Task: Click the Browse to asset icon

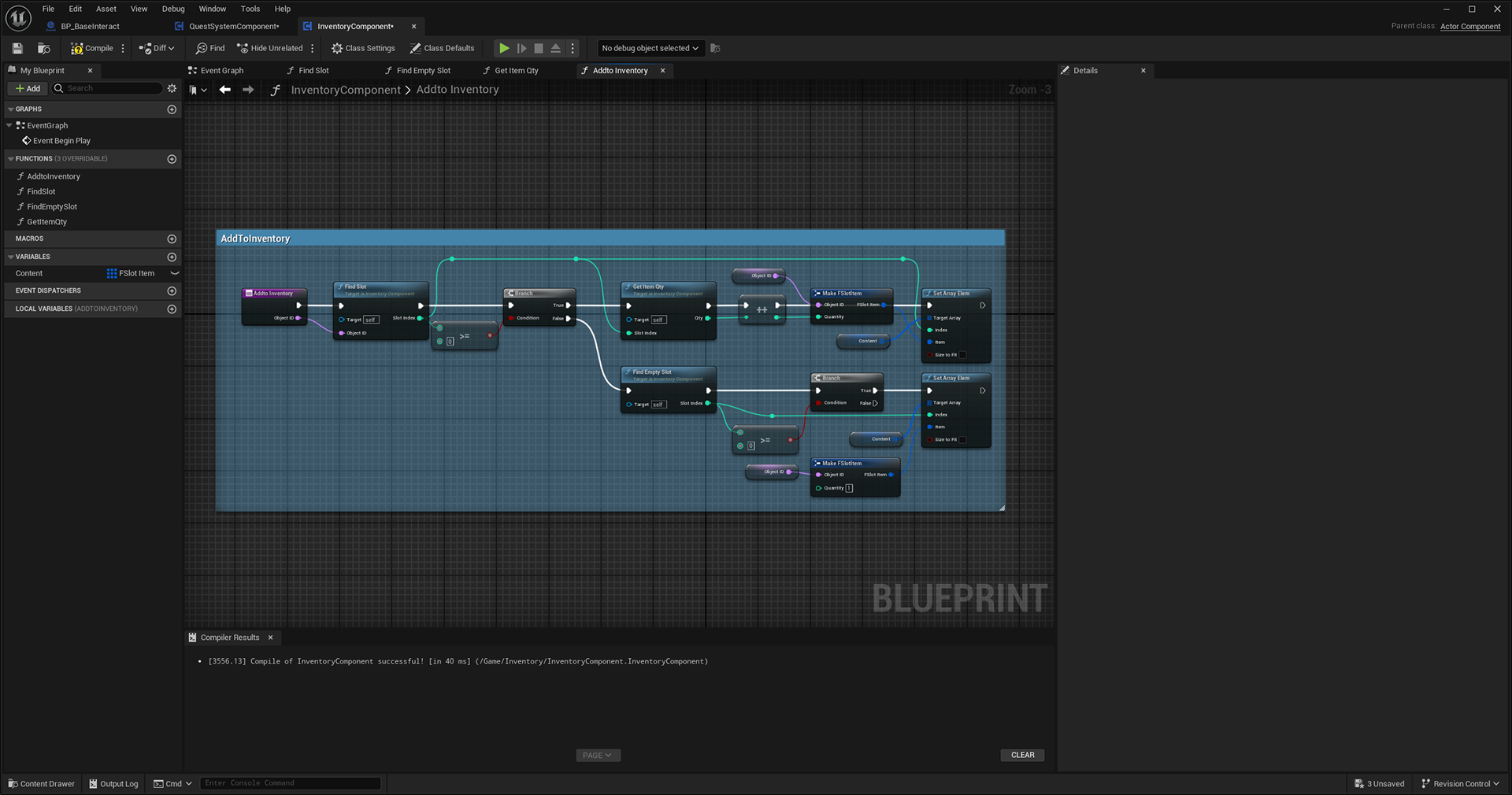Action: (44, 48)
